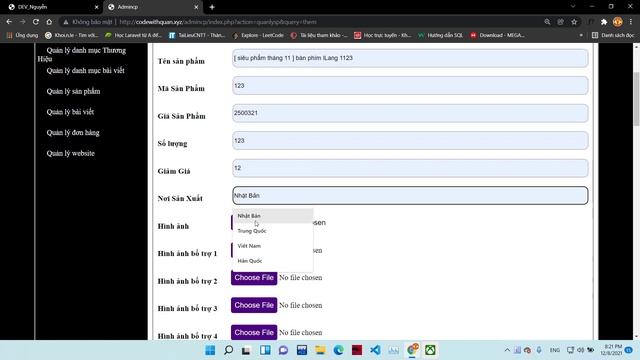Open a new browser tab
Screen dimensions: 640x360
212,7
